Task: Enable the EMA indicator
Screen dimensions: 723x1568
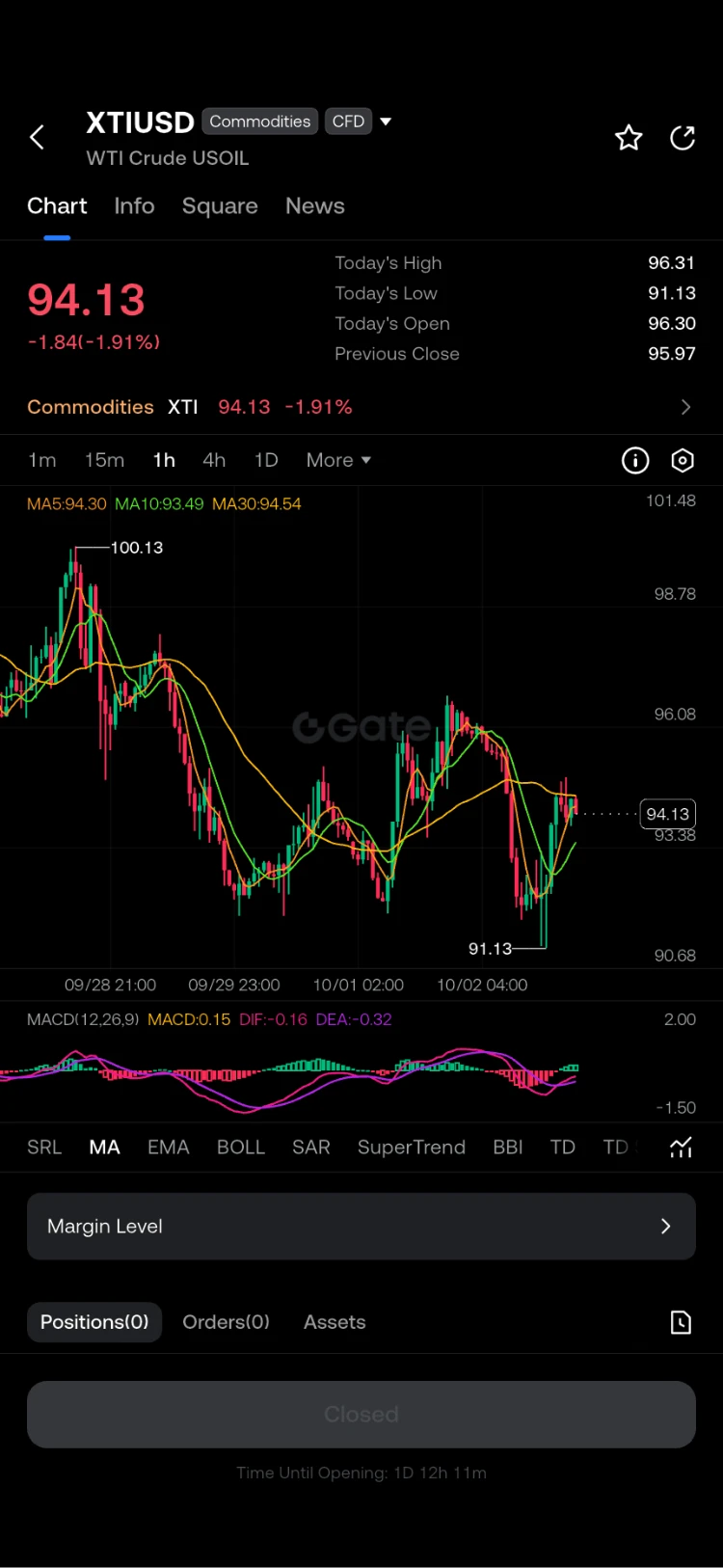Action: [168, 1148]
